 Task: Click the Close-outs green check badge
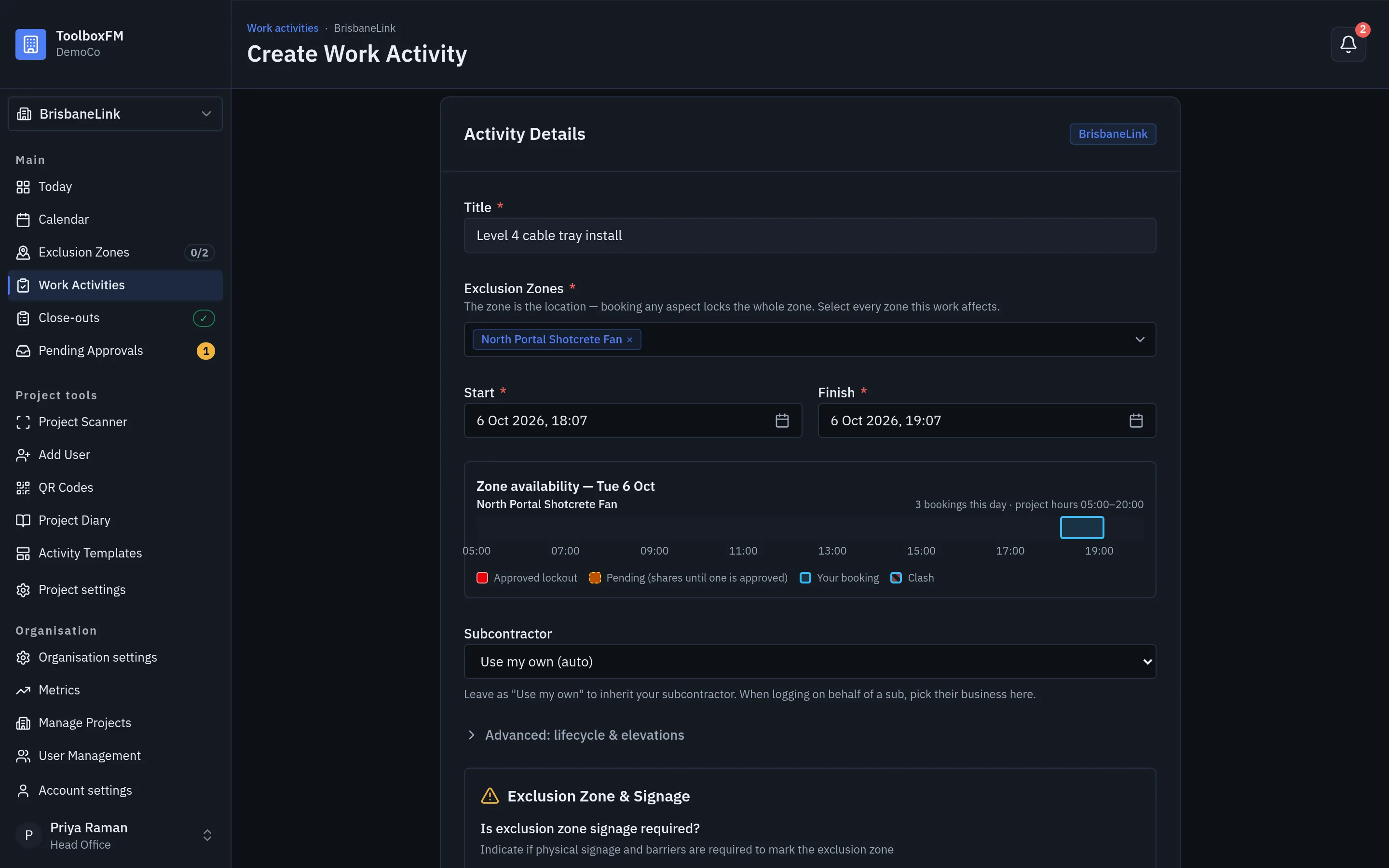204,318
